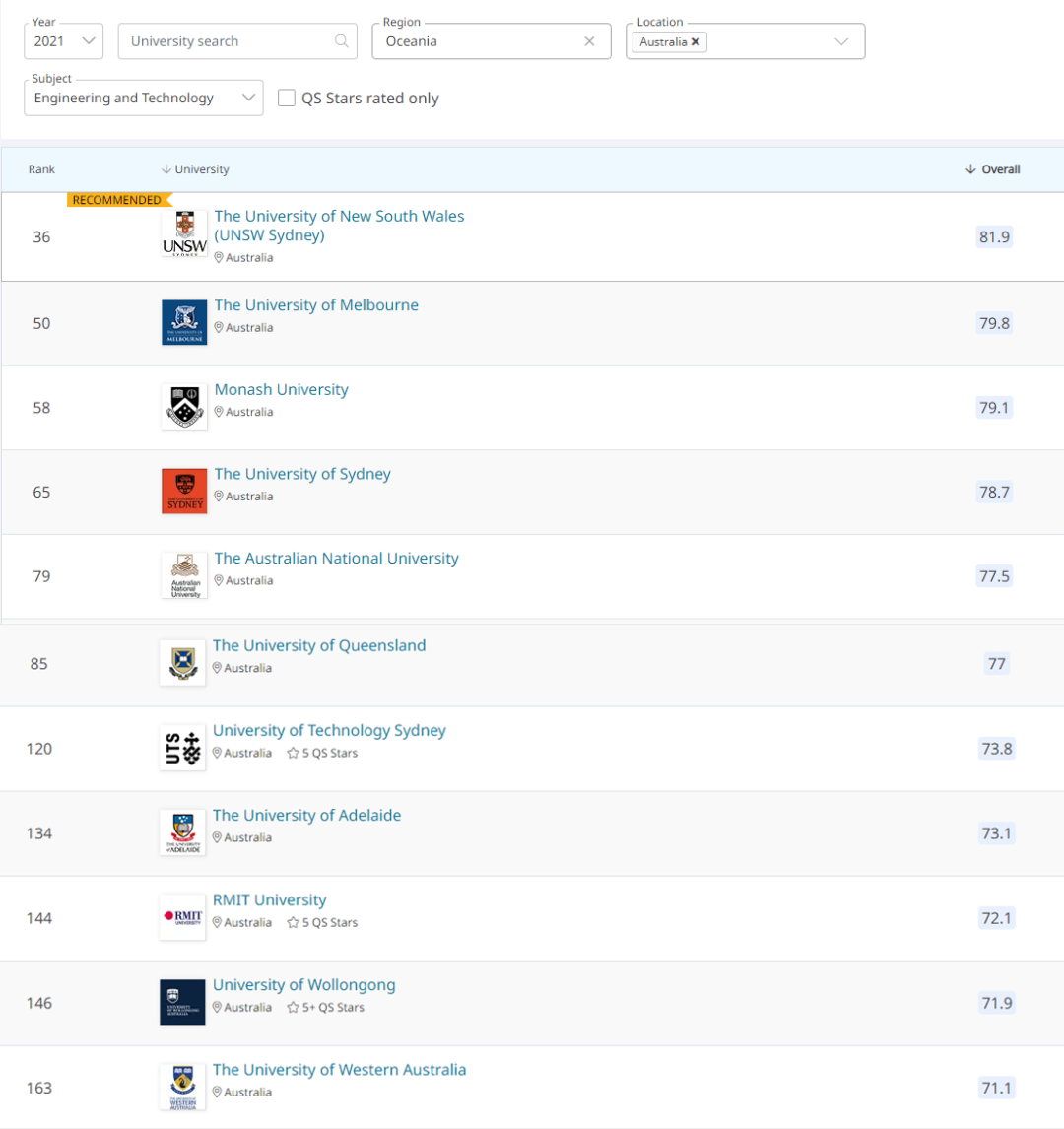Open The Australian National University link
Viewport: 1064px width, 1129px height.
pyautogui.click(x=336, y=558)
